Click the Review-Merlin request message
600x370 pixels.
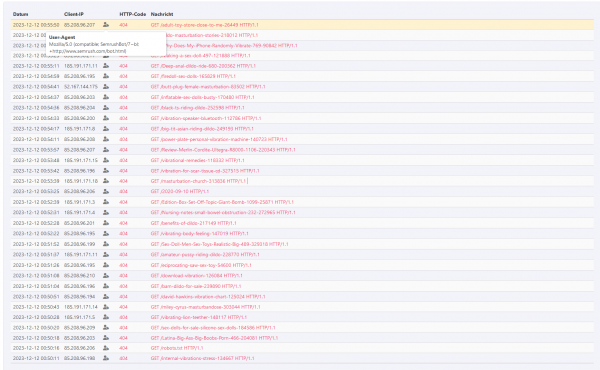(x=223, y=150)
